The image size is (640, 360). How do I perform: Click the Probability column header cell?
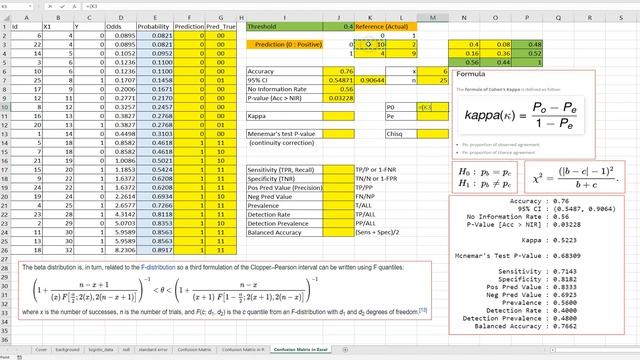tap(155, 27)
